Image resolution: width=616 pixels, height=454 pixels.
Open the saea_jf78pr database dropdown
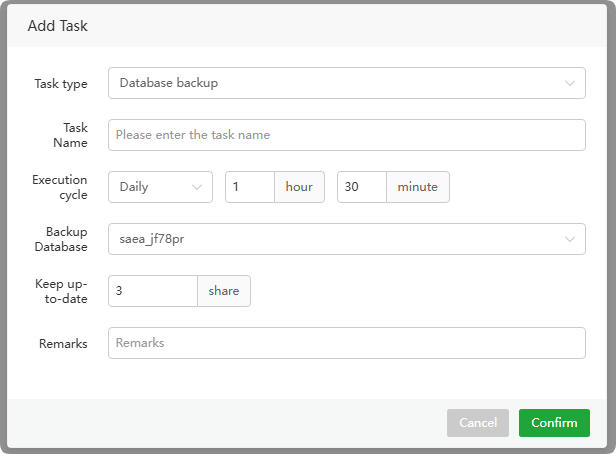click(340, 239)
